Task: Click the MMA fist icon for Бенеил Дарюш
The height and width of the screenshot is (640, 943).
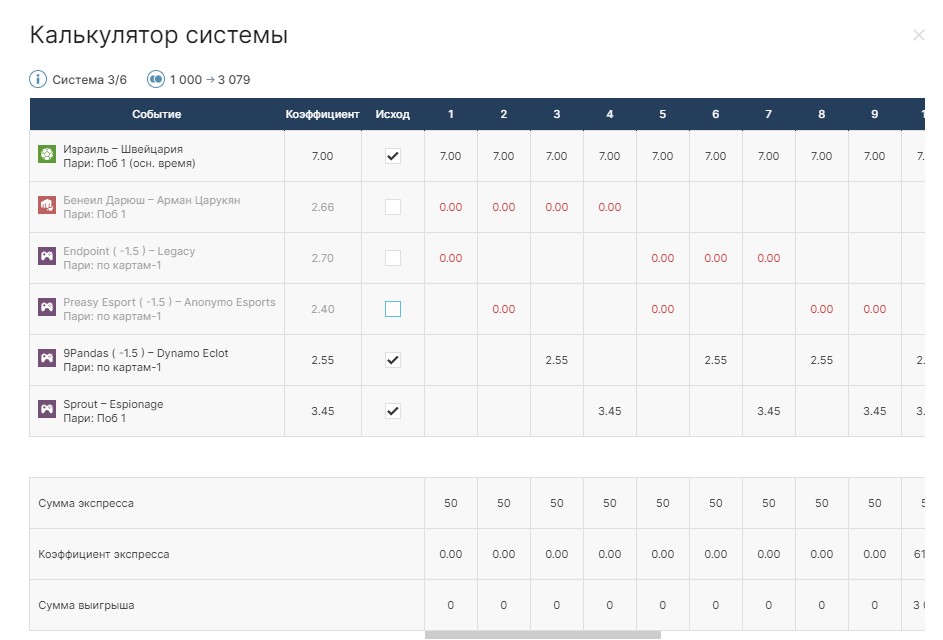Action: click(x=47, y=206)
